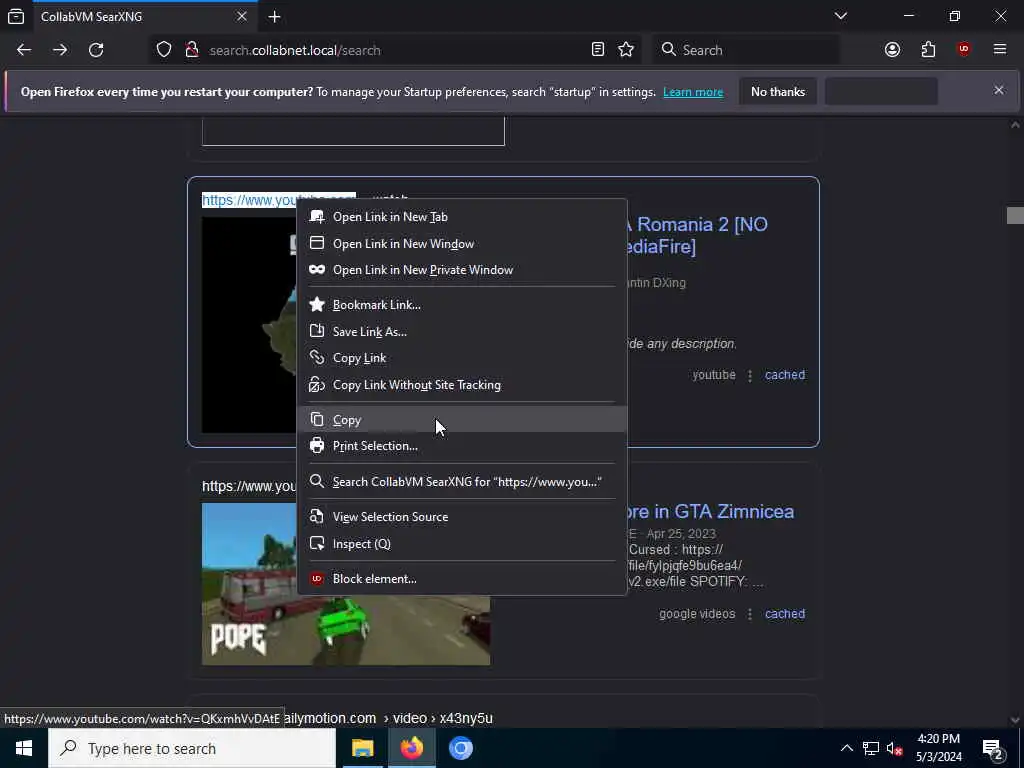Choose Open Link in New Private Window
The image size is (1024, 768).
point(462,270)
